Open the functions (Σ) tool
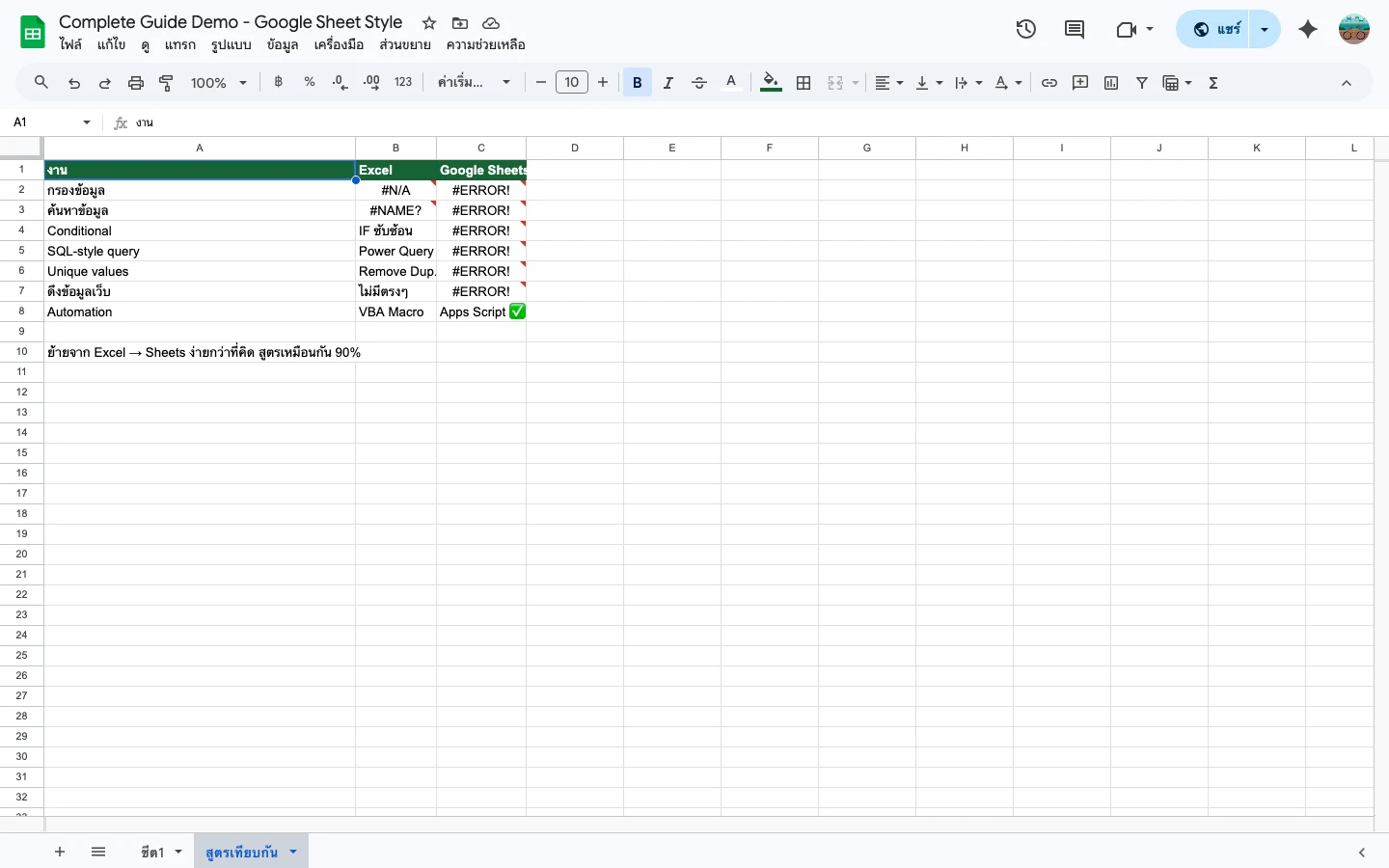The image size is (1389, 868). pos(1212,82)
